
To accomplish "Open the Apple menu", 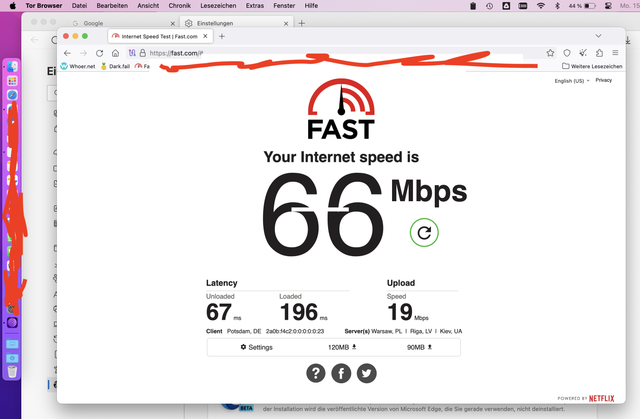I will pos(13,6).
